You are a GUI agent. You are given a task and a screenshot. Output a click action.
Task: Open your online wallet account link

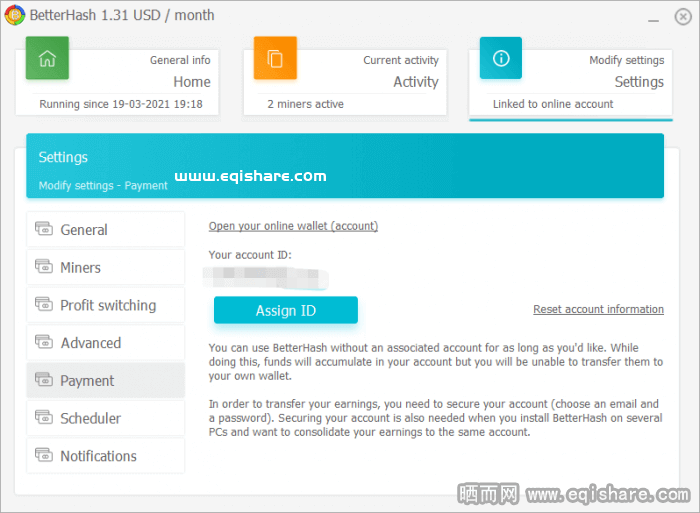point(293,226)
